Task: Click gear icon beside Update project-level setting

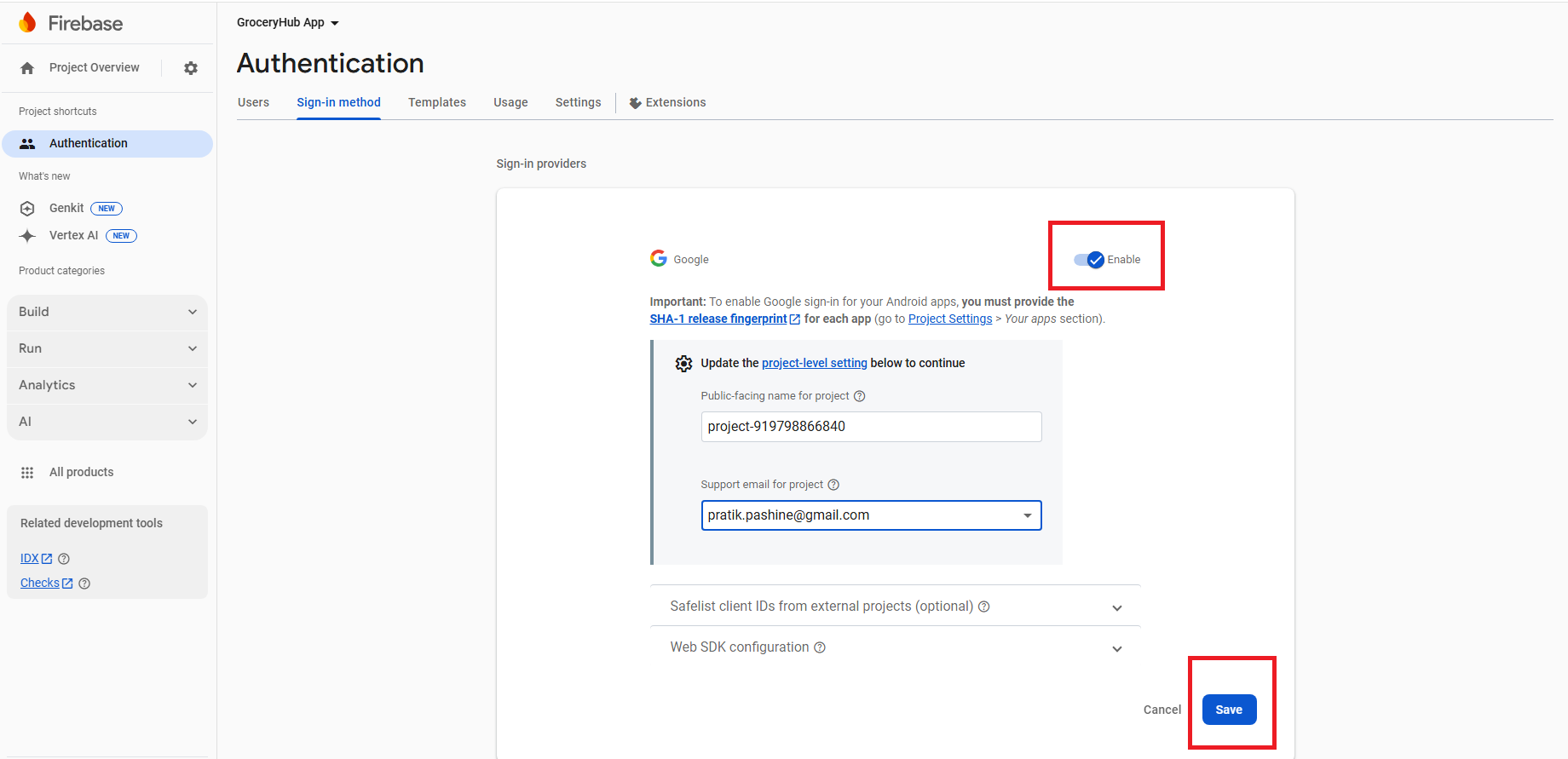Action: [x=683, y=364]
